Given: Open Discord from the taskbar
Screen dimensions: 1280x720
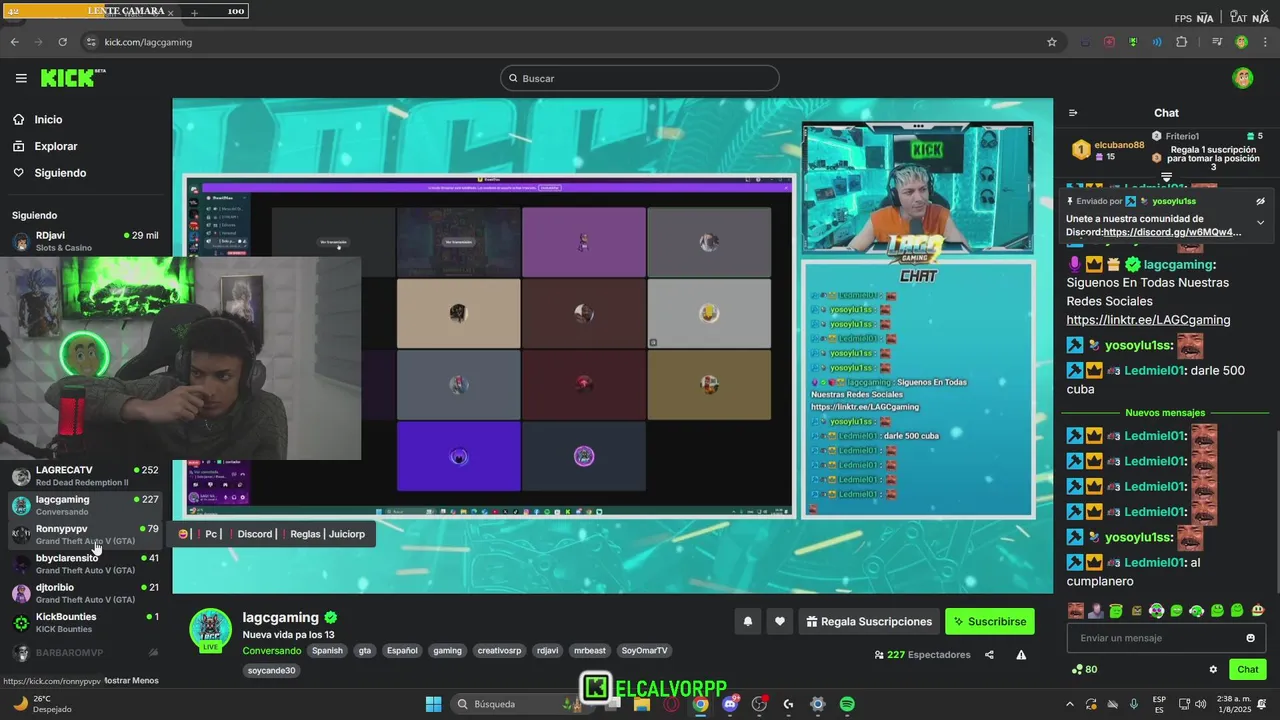Looking at the screenshot, I should click(730, 704).
